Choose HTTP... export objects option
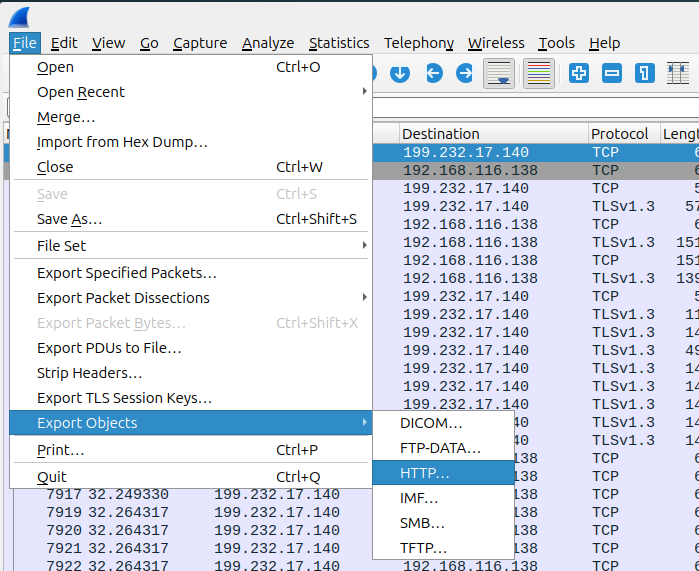This screenshot has width=699, height=571. point(444,473)
